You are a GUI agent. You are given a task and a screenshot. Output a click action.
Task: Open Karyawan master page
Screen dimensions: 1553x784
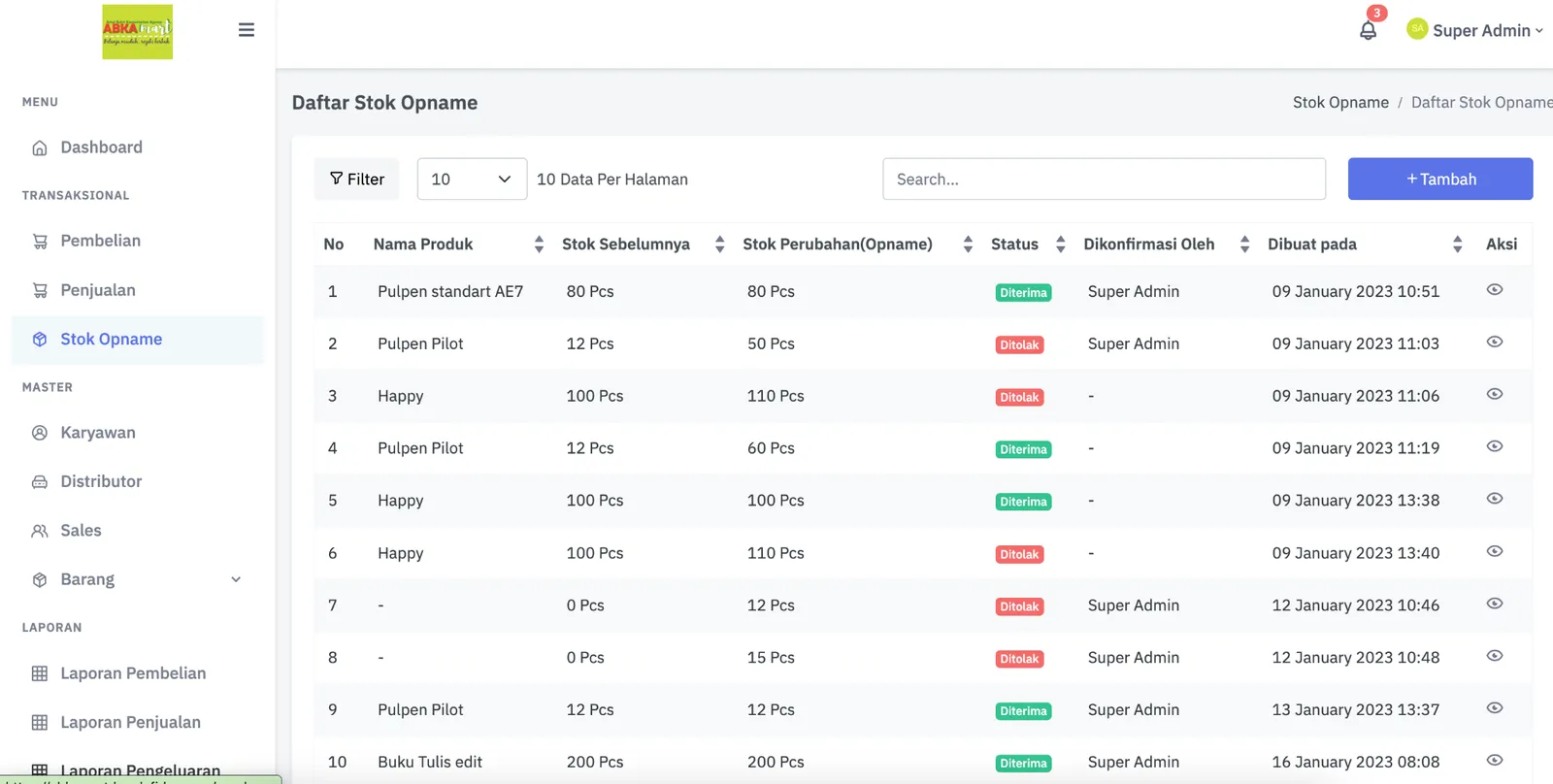[98, 433]
